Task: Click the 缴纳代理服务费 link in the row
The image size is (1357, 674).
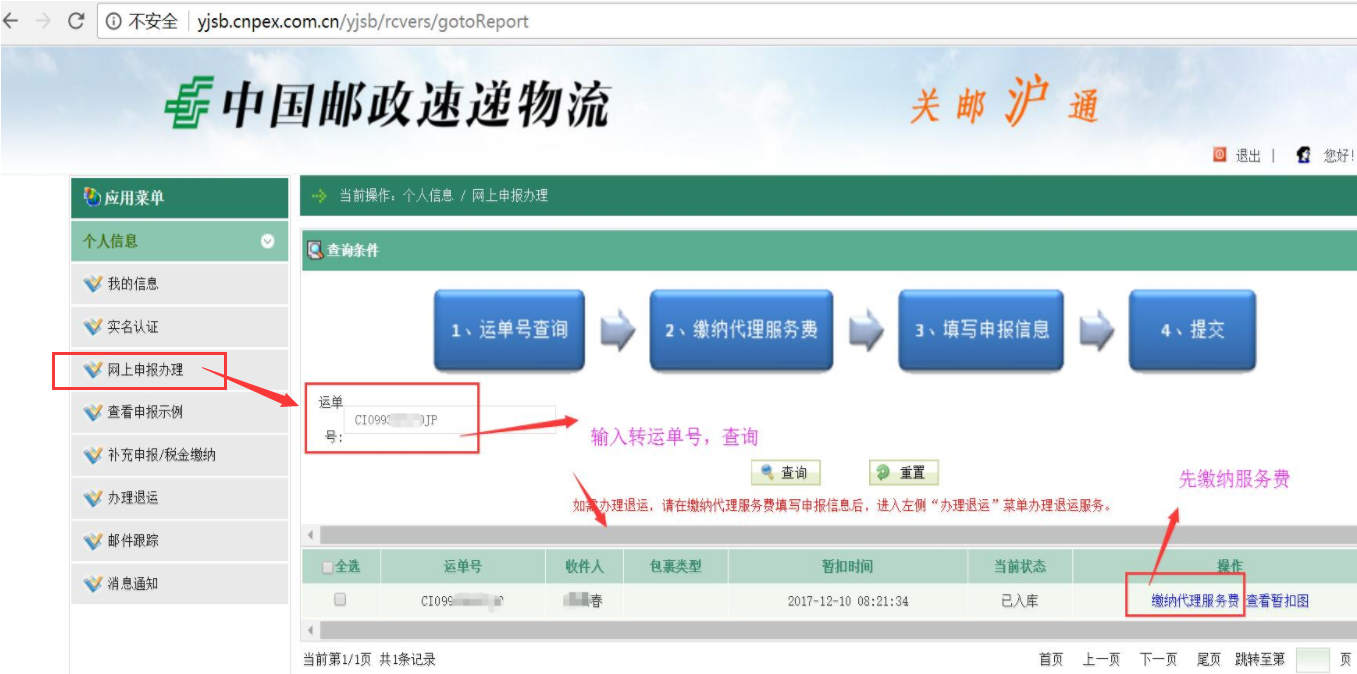Action: (1195, 601)
